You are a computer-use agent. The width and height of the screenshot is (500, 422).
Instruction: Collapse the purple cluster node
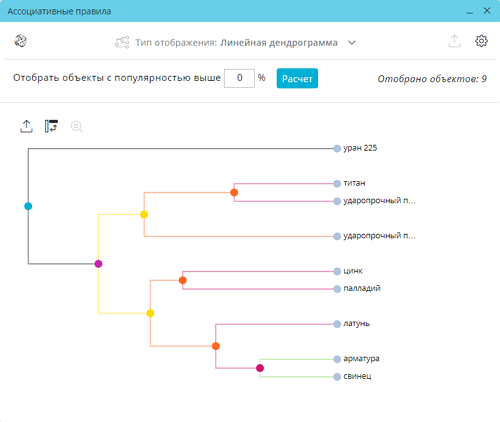(x=98, y=264)
